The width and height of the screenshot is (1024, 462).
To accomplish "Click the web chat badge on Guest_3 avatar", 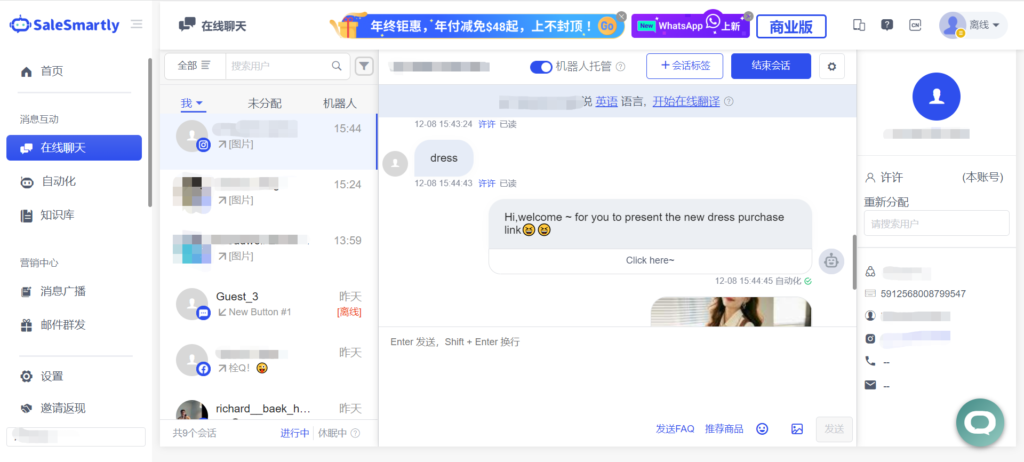I will click(204, 314).
